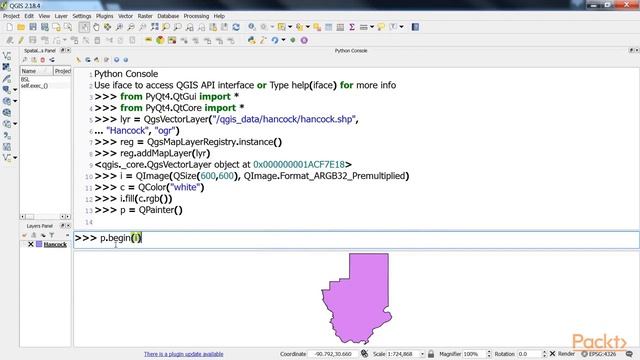Click the New Project icon
This screenshot has height=360, width=640.
tap(9, 27)
